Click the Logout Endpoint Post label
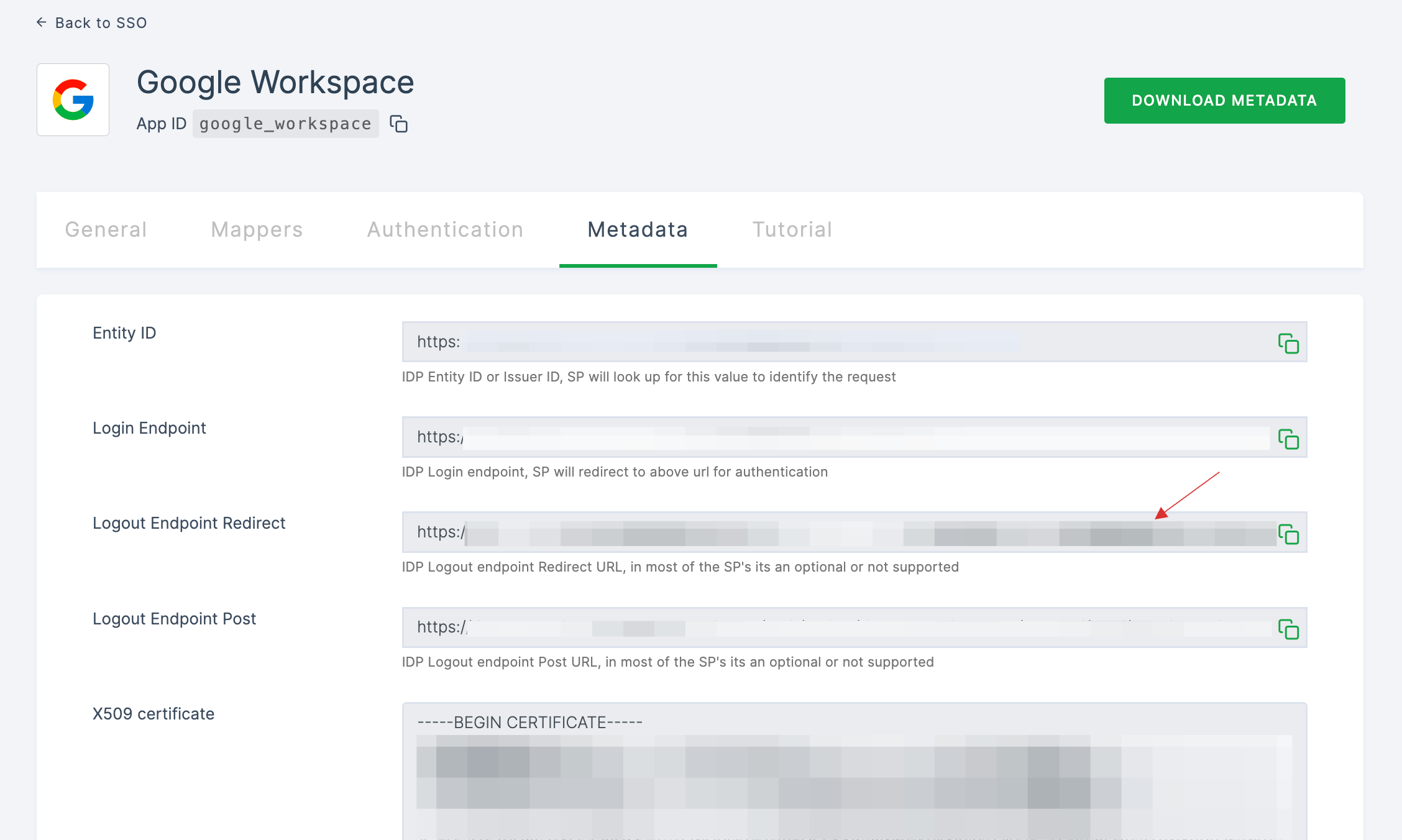The height and width of the screenshot is (840, 1402). 174,619
